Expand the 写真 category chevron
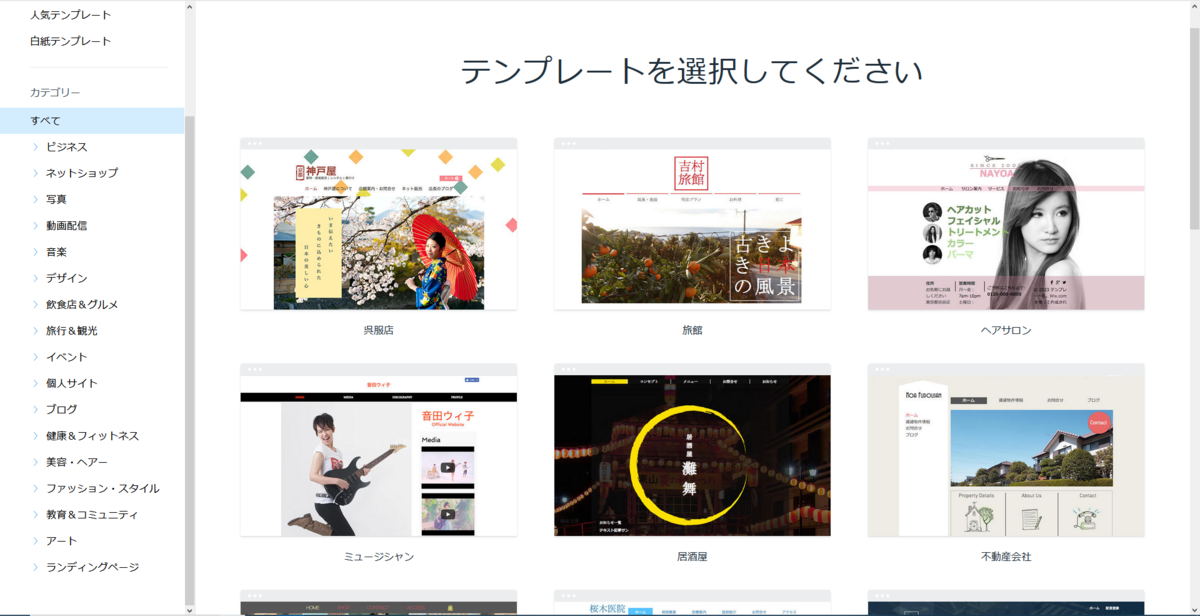Viewport: 1200px width, 616px height. pyautogui.click(x=35, y=199)
